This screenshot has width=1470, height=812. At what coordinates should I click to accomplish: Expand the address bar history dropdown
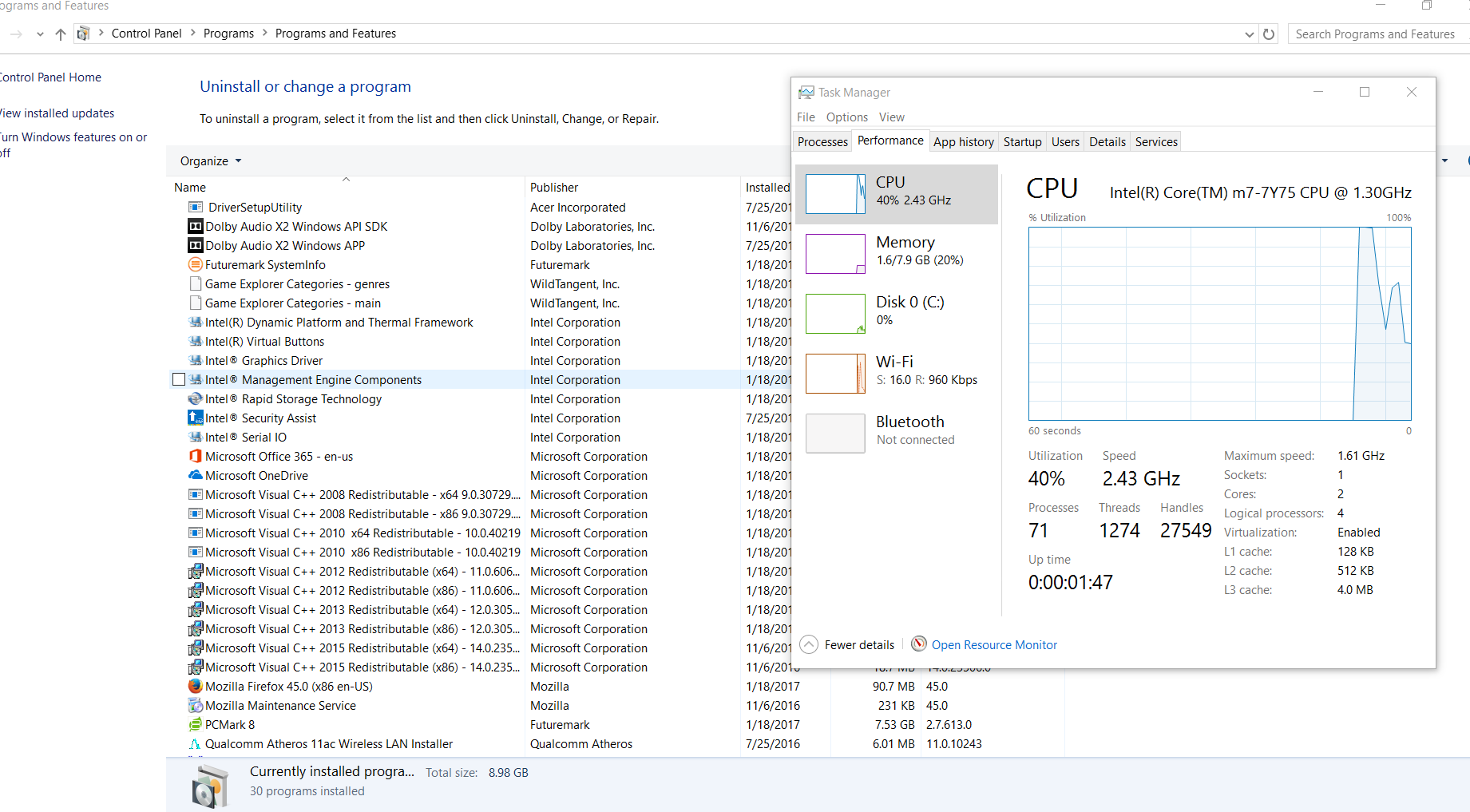(1250, 34)
